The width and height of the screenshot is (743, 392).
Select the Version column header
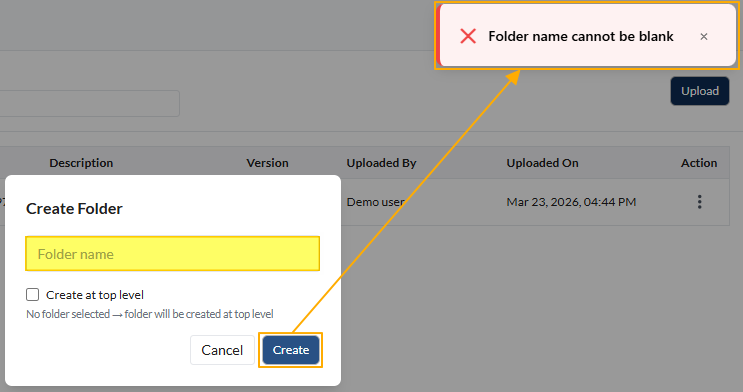pyautogui.click(x=267, y=163)
